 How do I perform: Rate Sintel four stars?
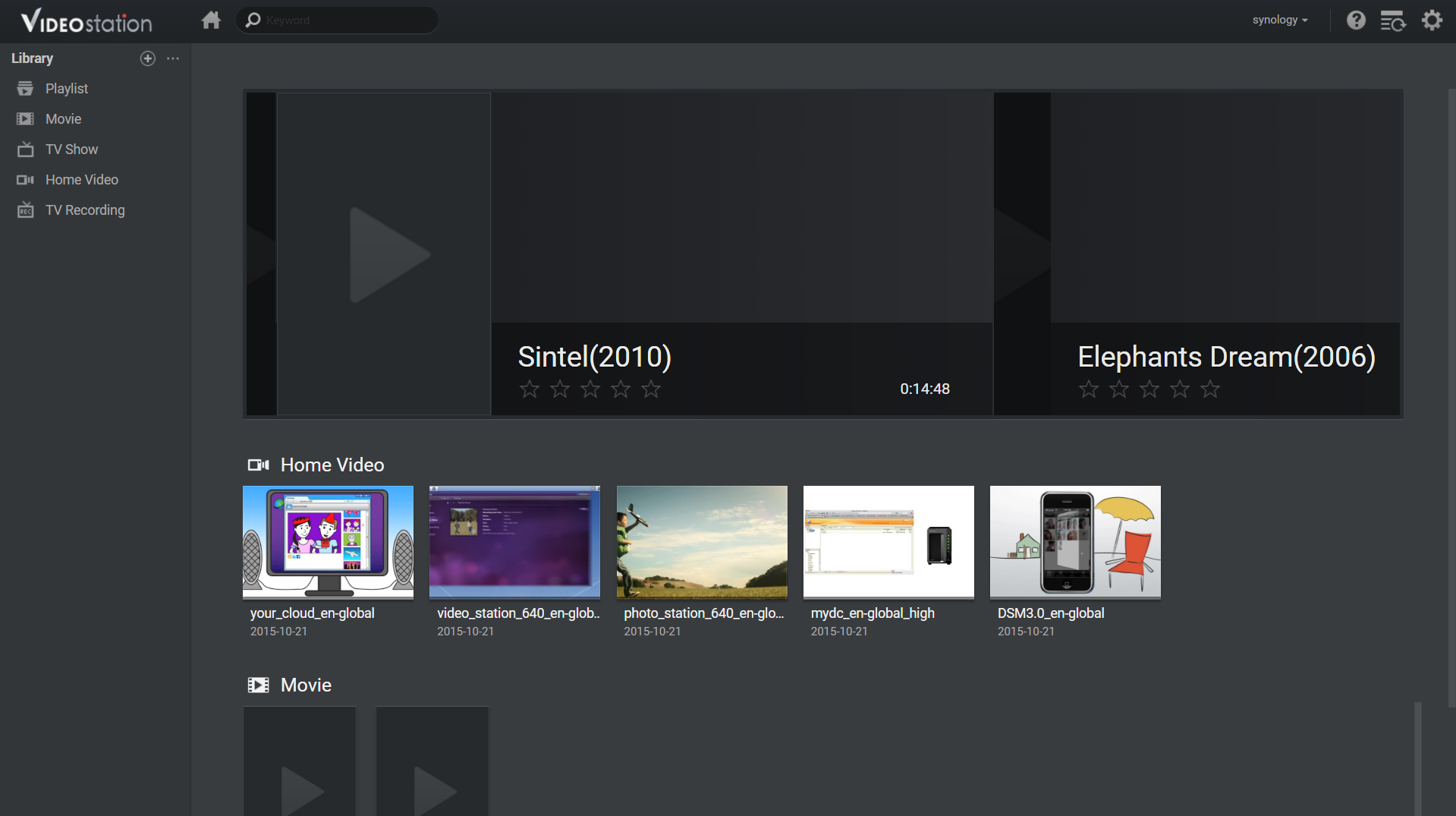621,389
